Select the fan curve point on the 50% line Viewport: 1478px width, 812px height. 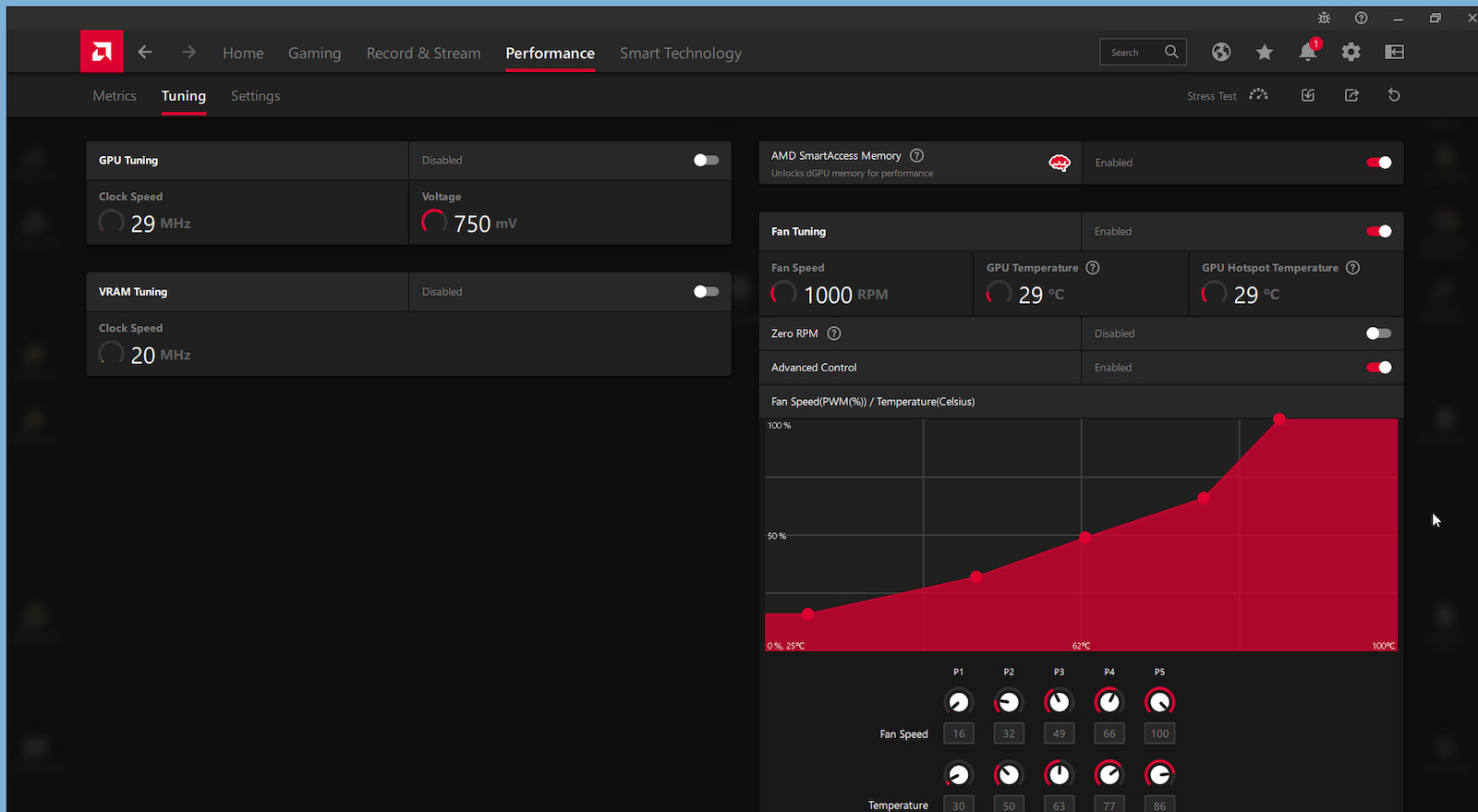[x=1085, y=538]
